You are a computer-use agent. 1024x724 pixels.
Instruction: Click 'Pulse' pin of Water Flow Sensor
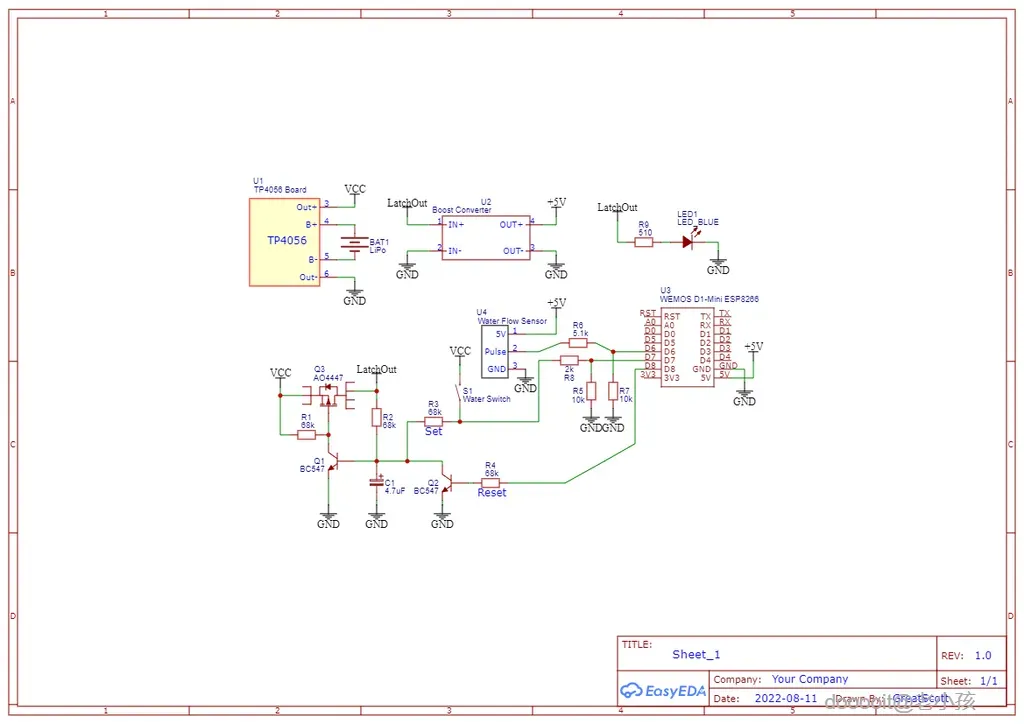[x=495, y=351]
